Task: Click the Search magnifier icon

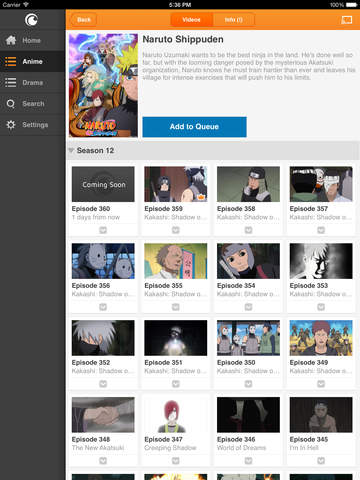Action: (x=11, y=104)
